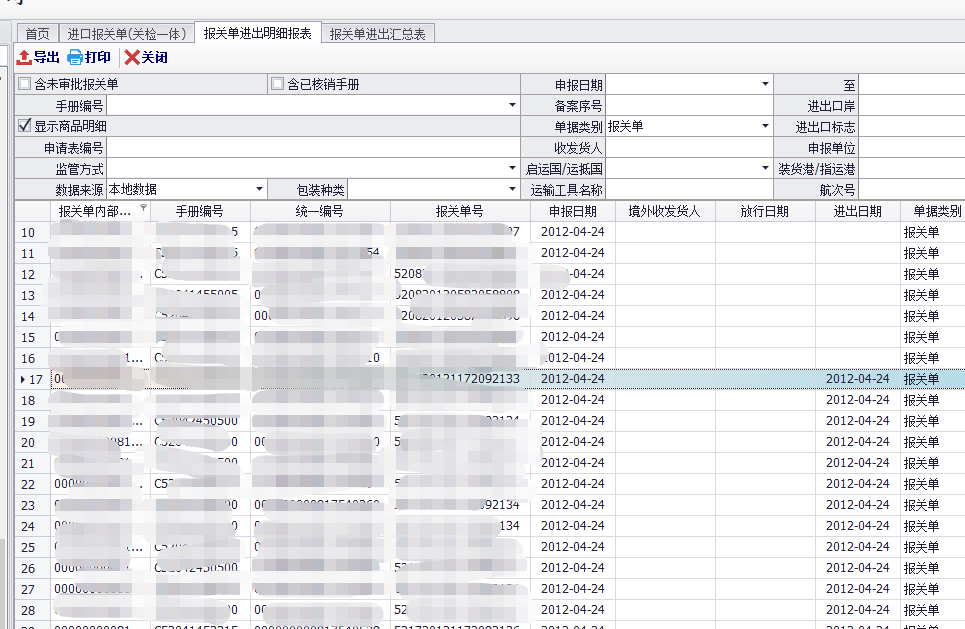The height and width of the screenshot is (629, 965).
Task: Expand the 监管方式 dropdown
Action: [x=512, y=168]
